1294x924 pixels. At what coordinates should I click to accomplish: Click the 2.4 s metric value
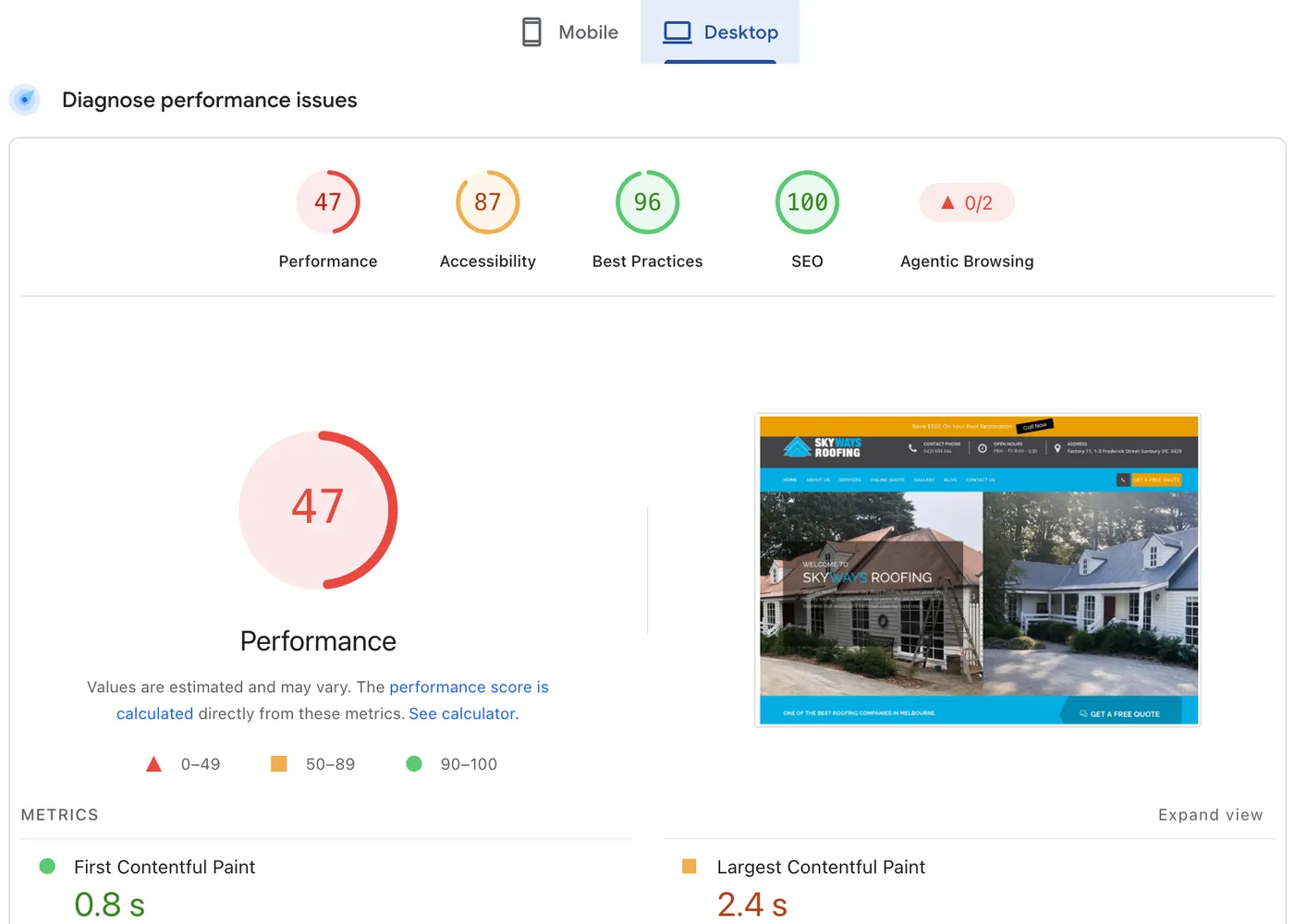(752, 905)
